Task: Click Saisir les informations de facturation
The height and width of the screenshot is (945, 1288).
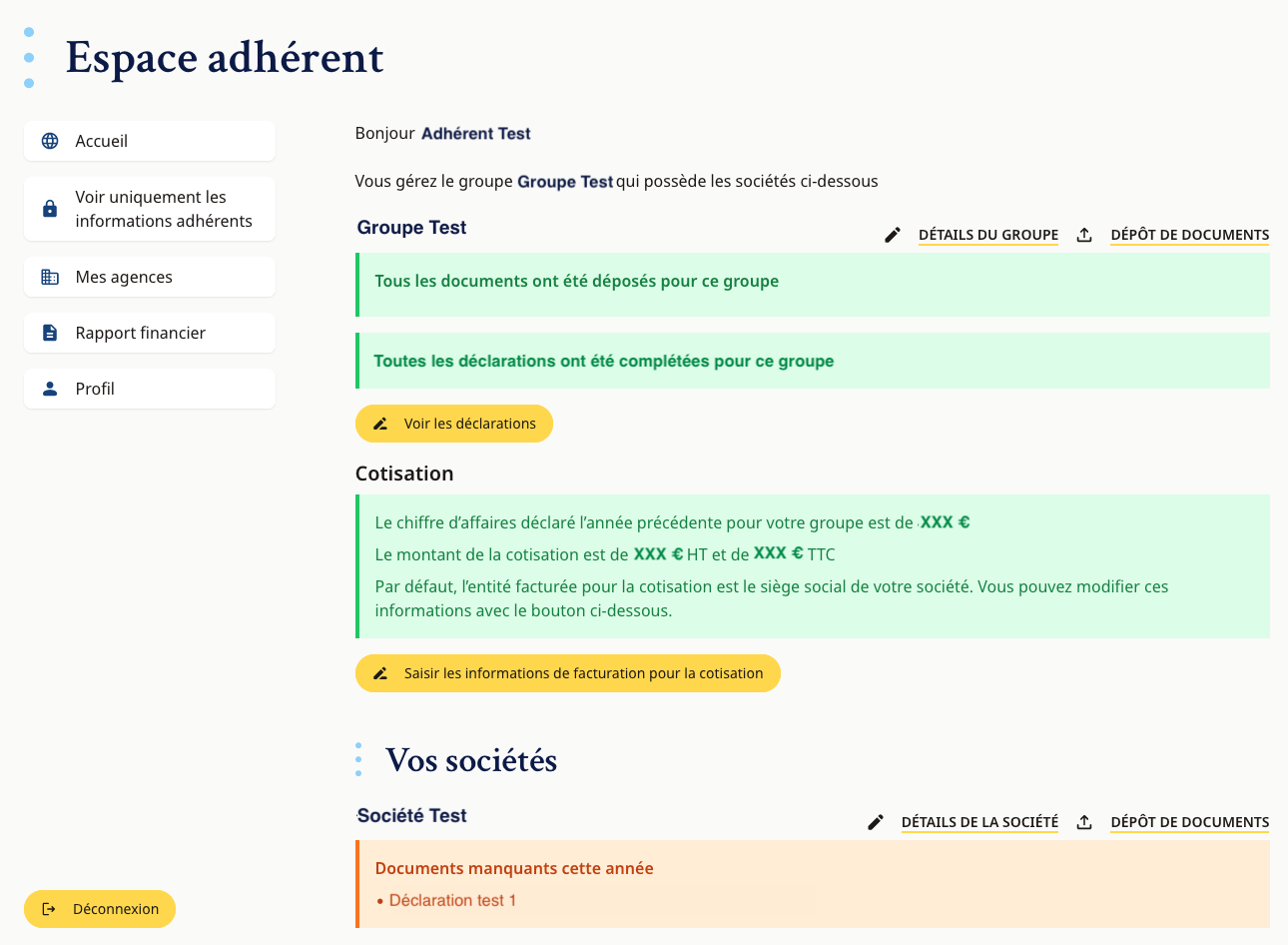Action: tap(567, 672)
